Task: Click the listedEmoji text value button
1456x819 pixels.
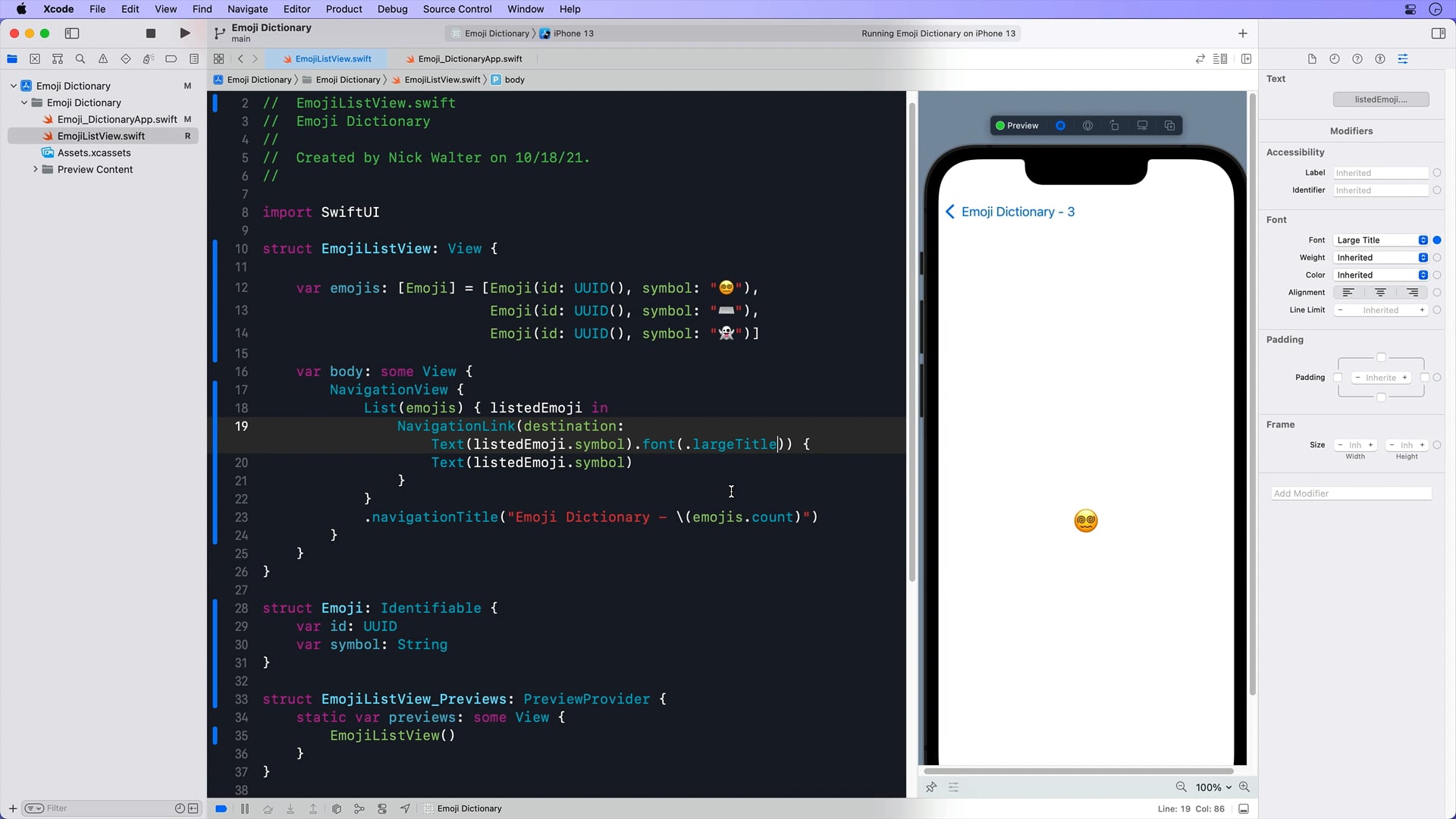Action: (1381, 99)
